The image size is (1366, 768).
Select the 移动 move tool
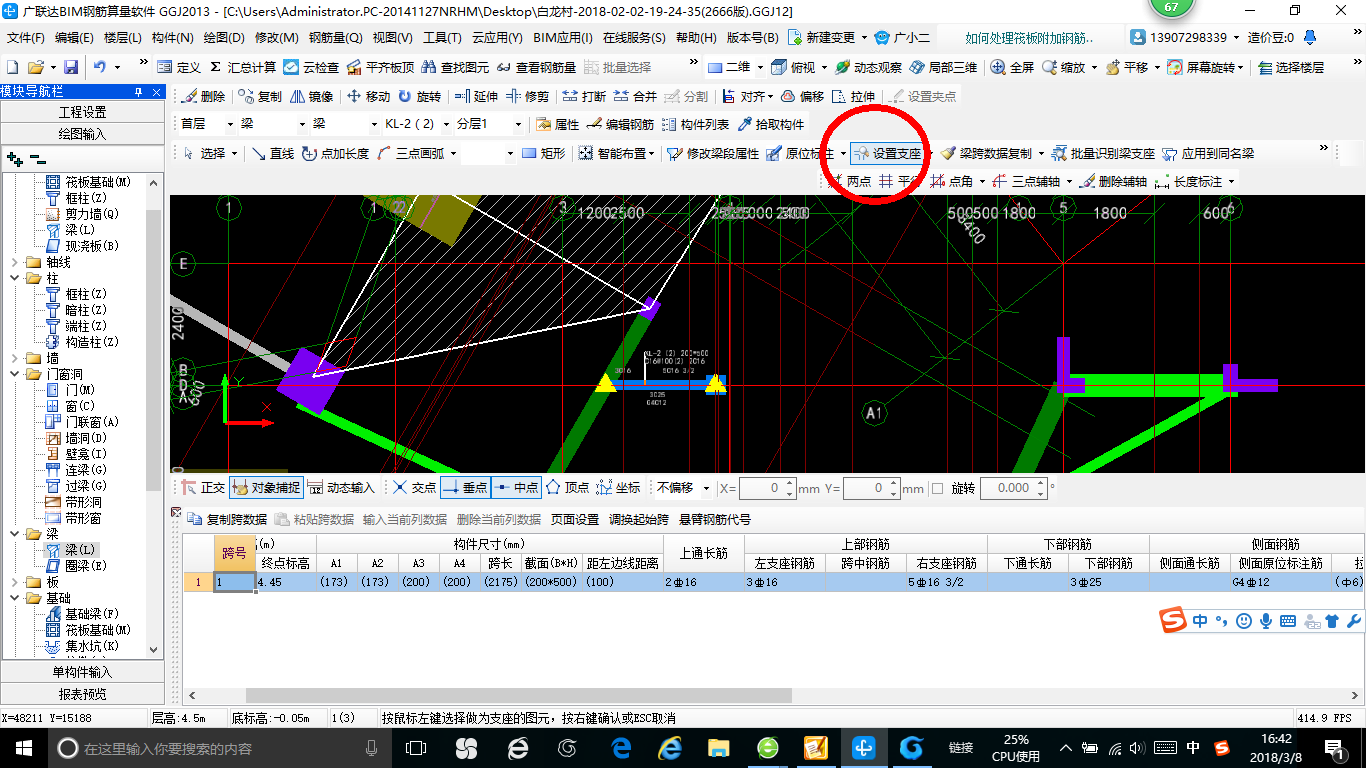[368, 97]
